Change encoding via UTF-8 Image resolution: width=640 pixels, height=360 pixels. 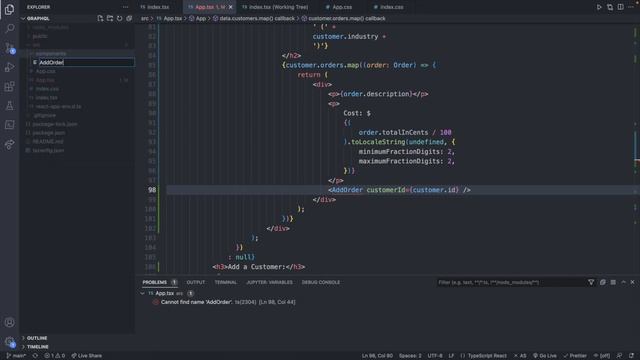[435, 356]
